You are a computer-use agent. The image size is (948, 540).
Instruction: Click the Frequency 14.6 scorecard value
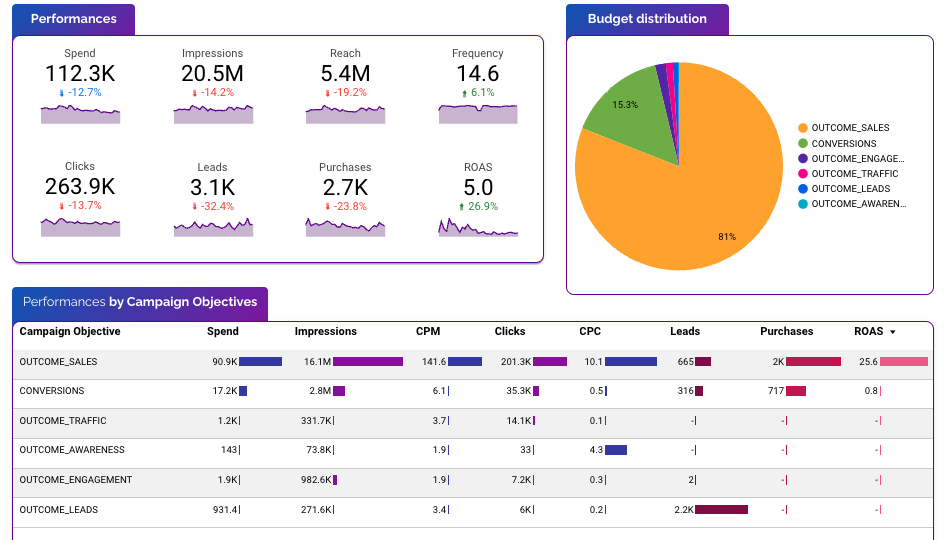point(477,74)
